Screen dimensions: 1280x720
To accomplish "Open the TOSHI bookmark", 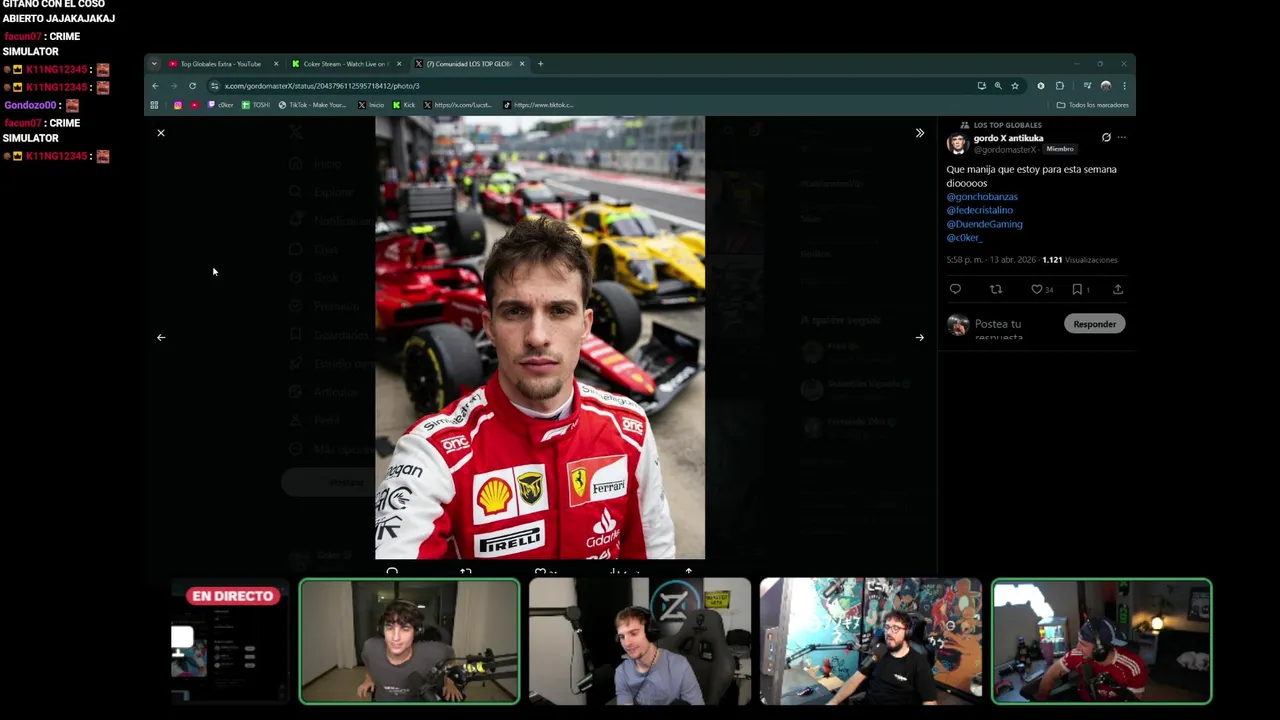I will click(x=257, y=105).
